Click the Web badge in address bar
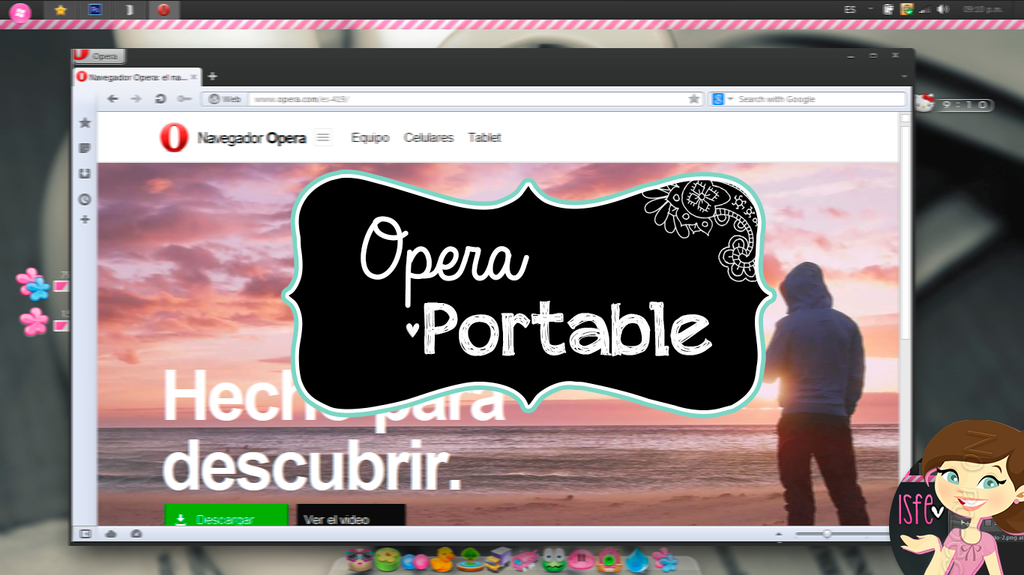1024x575 pixels. pyautogui.click(x=224, y=99)
